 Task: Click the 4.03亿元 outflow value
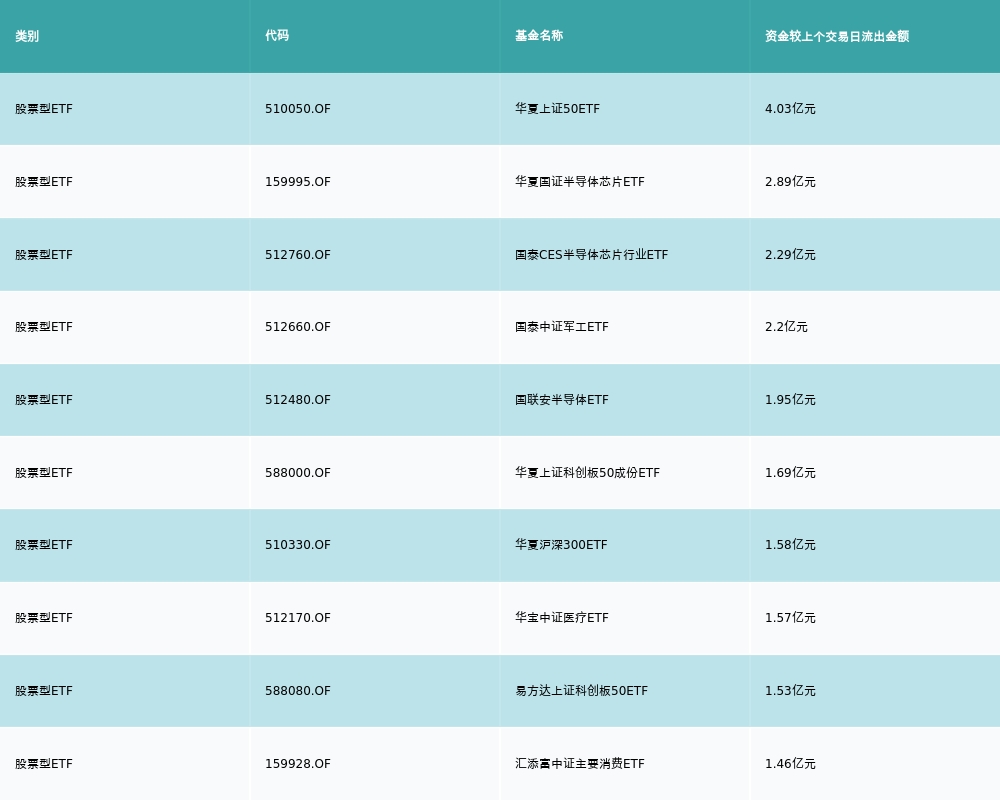(790, 109)
